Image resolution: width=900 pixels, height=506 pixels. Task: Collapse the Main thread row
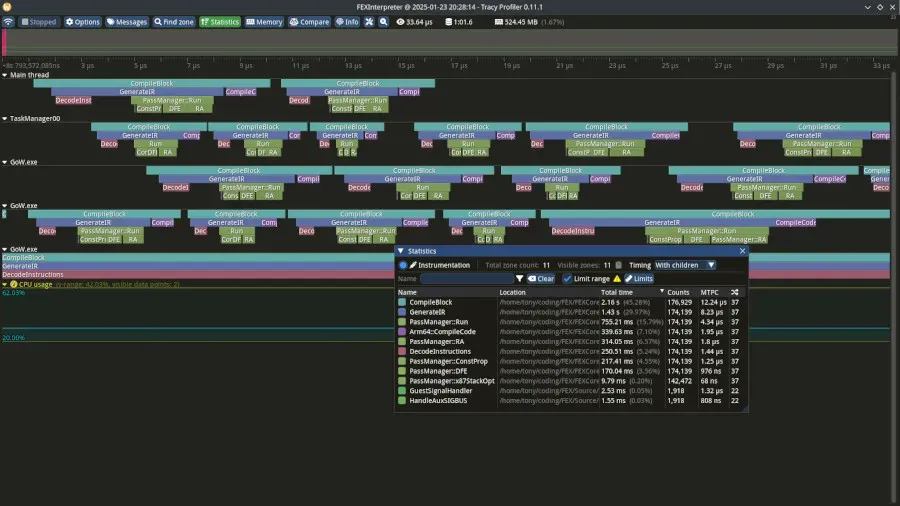5,75
